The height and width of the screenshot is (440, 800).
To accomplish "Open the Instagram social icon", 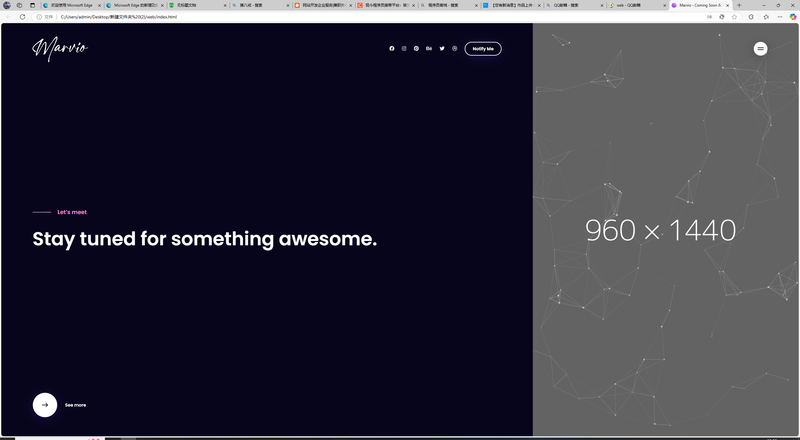I will [x=404, y=48].
